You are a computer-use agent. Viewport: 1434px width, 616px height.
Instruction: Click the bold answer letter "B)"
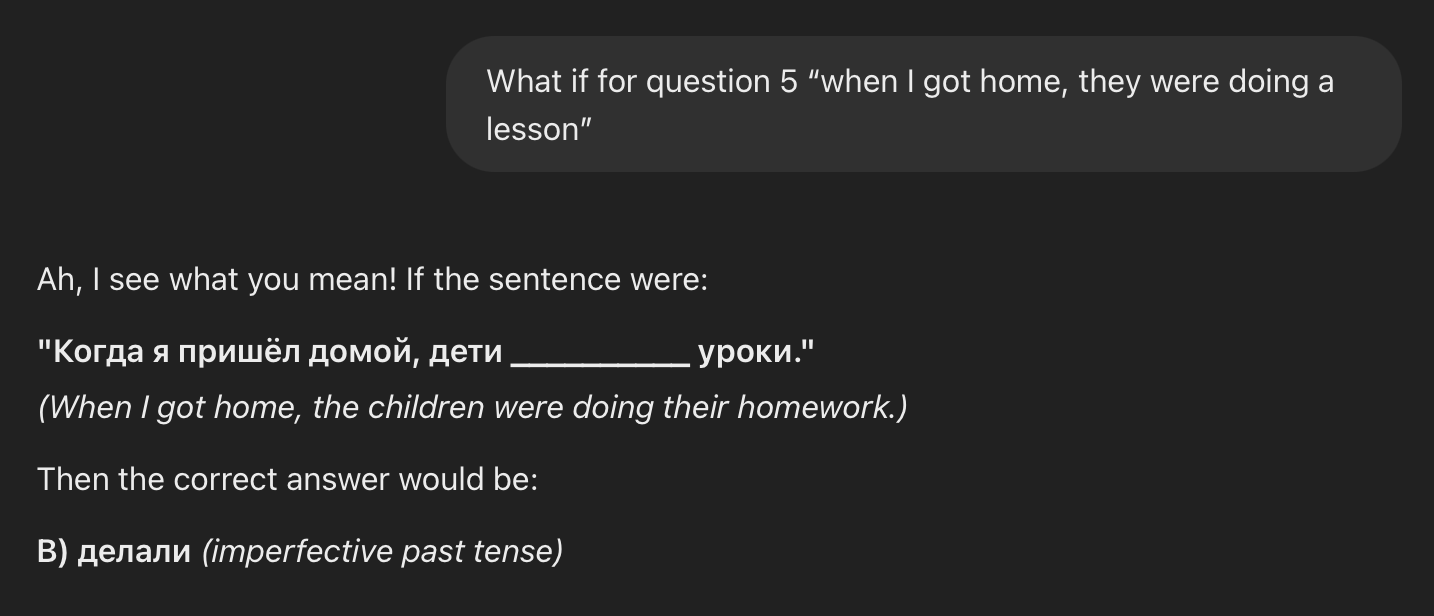coord(53,552)
